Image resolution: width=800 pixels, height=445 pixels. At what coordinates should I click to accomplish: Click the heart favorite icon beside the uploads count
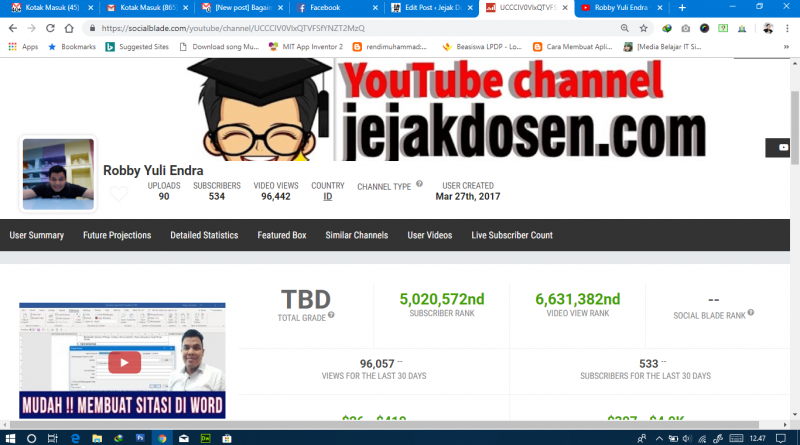tap(119, 193)
